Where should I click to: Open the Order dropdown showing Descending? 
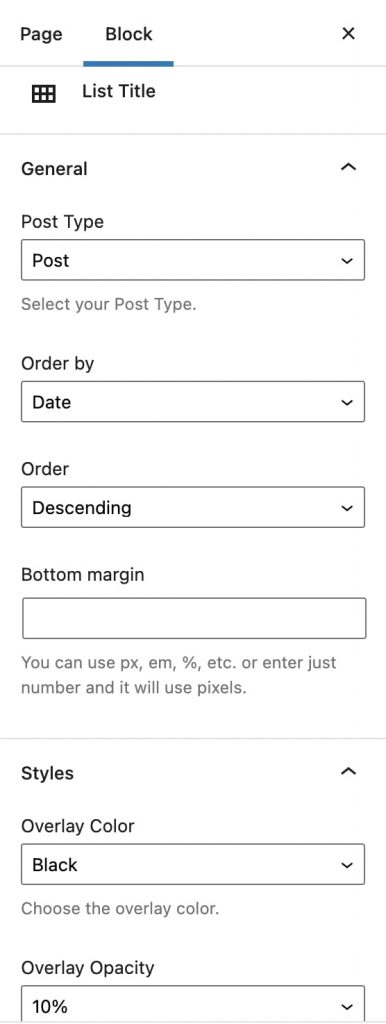click(193, 507)
